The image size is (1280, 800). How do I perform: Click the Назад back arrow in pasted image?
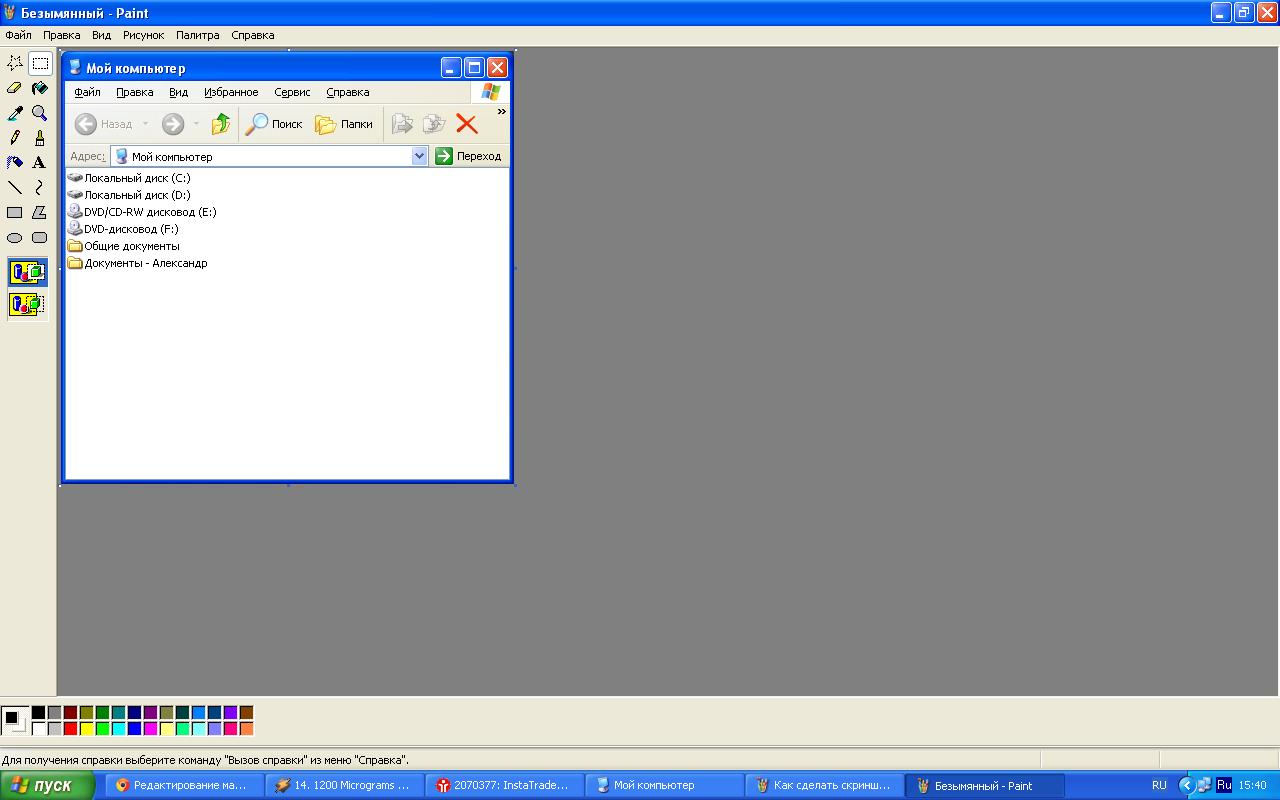[x=103, y=124]
